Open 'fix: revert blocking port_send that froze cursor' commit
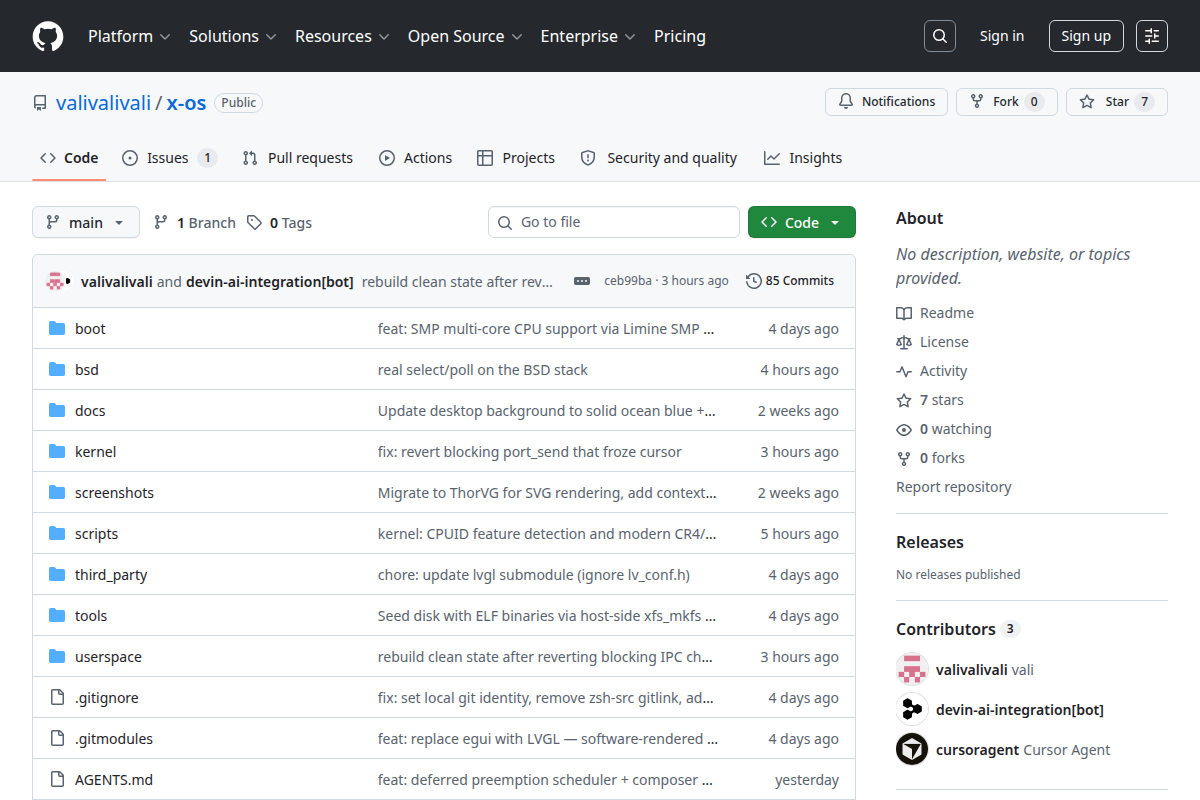Viewport: 1200px width, 800px height. click(x=530, y=452)
